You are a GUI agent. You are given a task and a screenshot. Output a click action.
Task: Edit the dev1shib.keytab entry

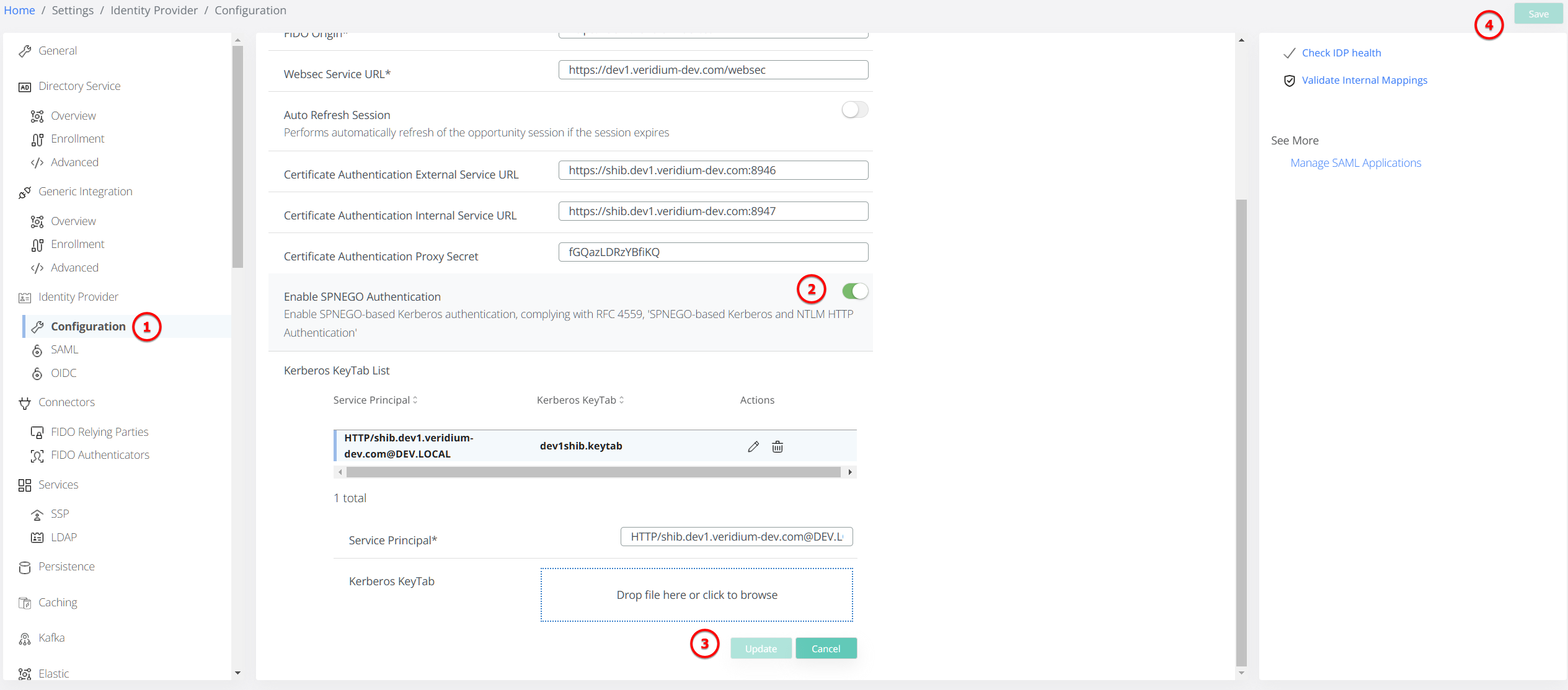753,446
